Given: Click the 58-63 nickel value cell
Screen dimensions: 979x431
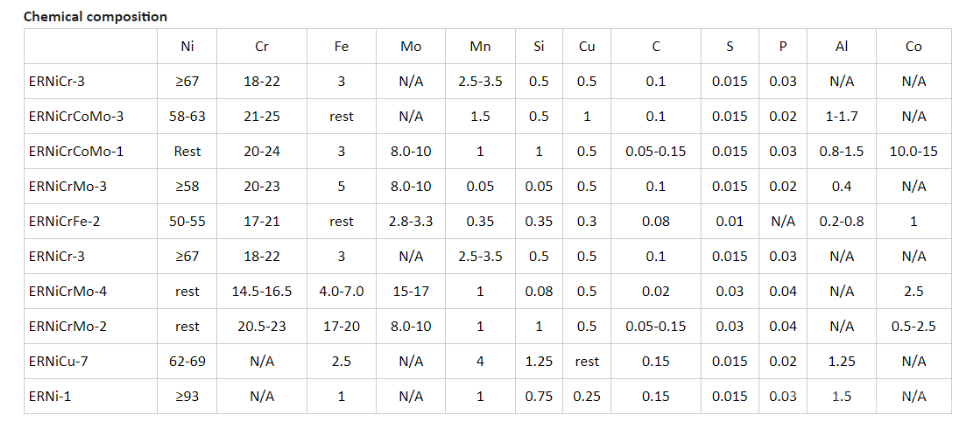Looking at the screenshot, I should pos(187,116).
